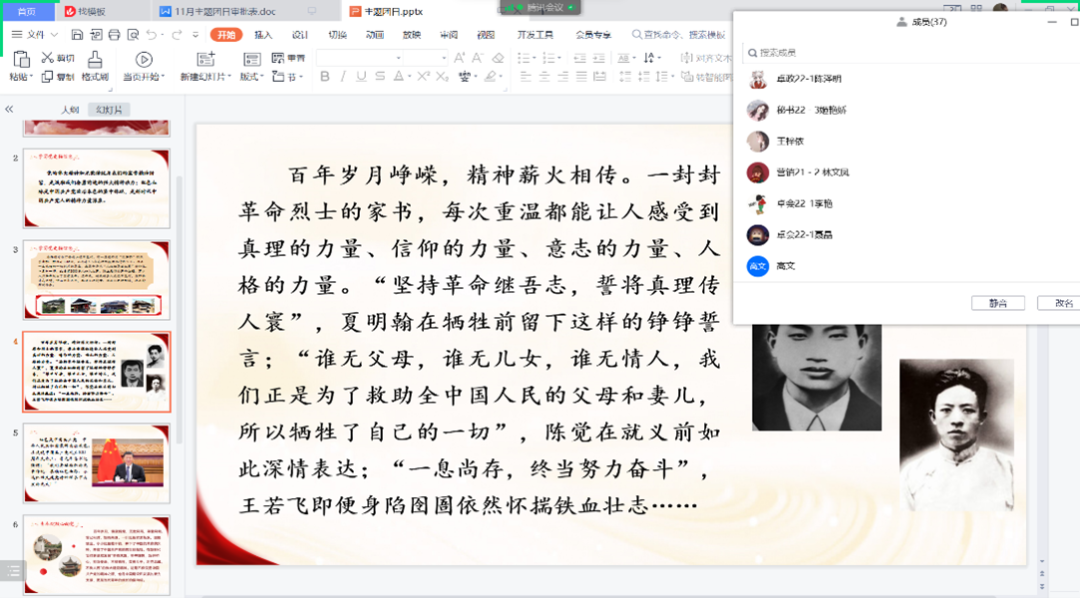Click the Paste (粘贴) clipboard icon
This screenshot has height=598, width=1080.
(21, 60)
